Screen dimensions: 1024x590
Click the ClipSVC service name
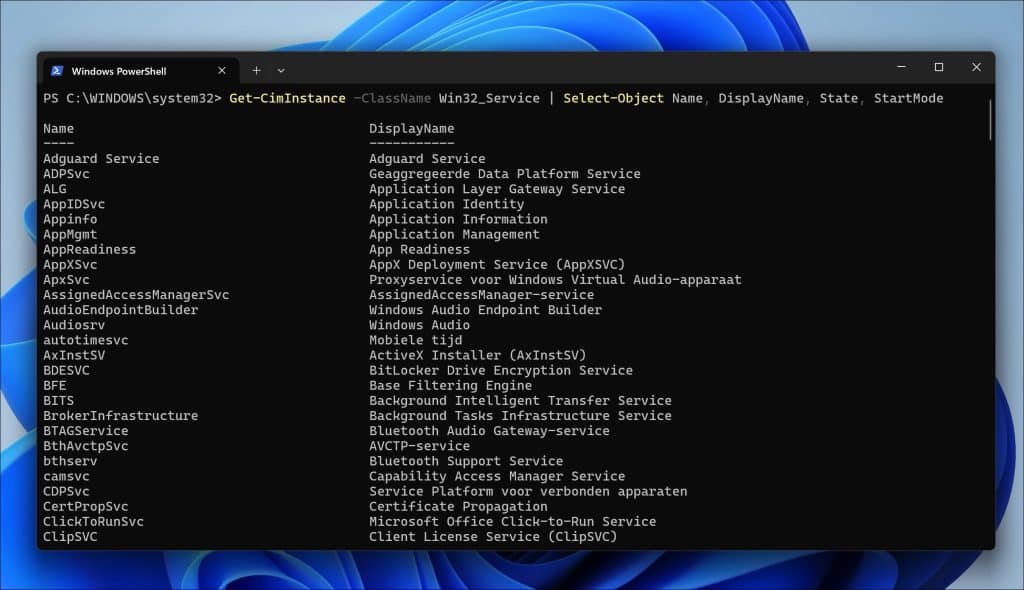(x=70, y=536)
